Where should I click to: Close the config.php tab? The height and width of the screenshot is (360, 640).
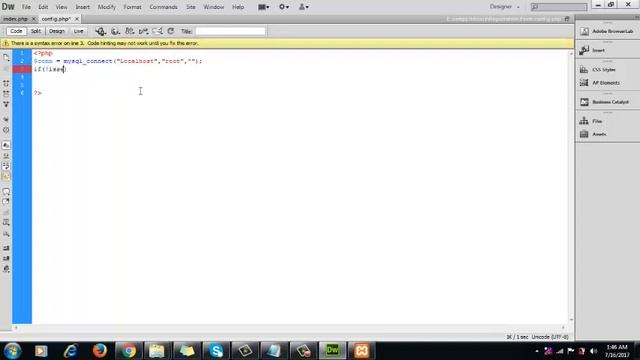77,19
